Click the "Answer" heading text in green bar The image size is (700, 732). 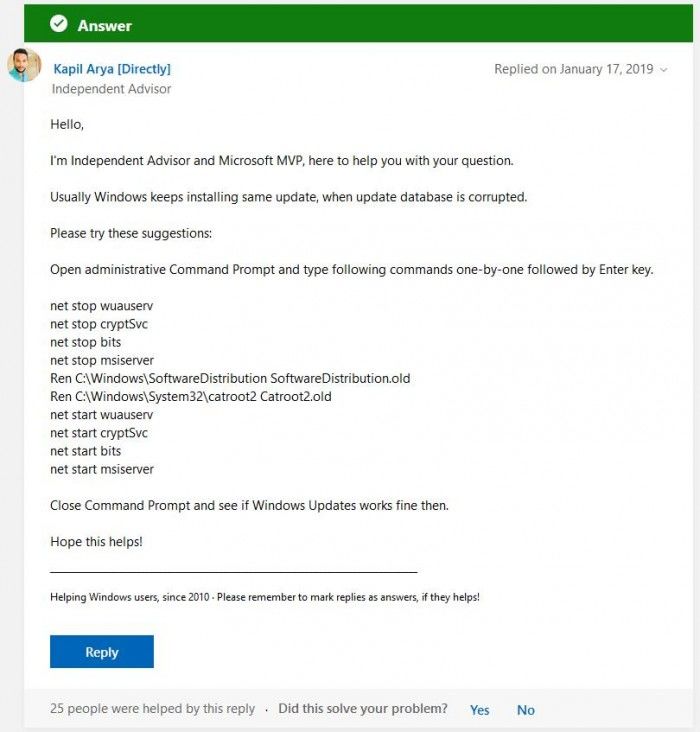point(105,25)
